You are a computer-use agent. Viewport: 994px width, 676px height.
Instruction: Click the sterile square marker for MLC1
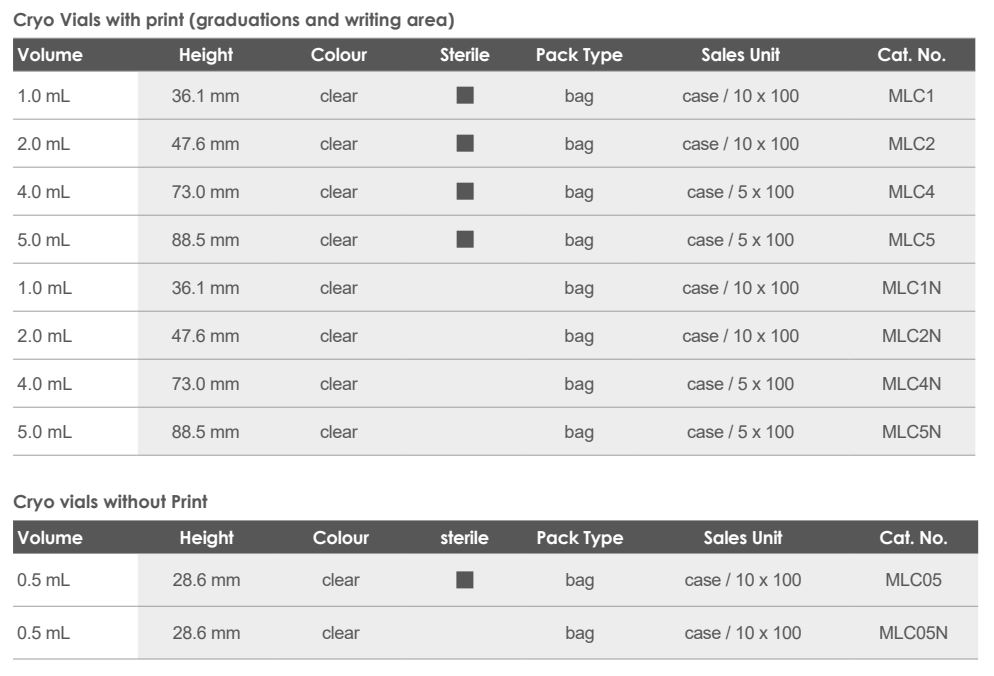[465, 96]
